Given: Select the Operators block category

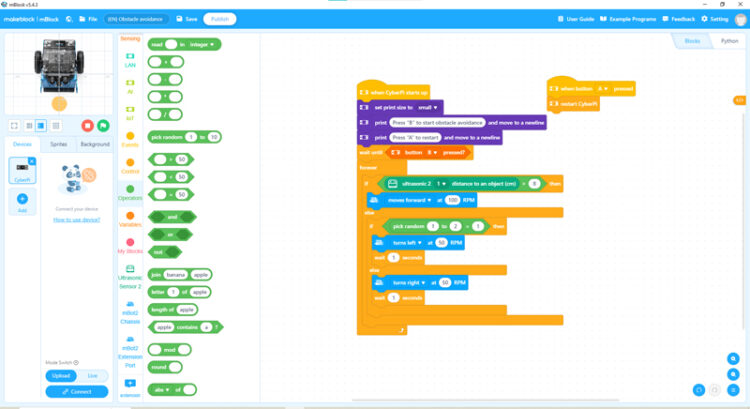Looking at the screenshot, I should [130, 190].
